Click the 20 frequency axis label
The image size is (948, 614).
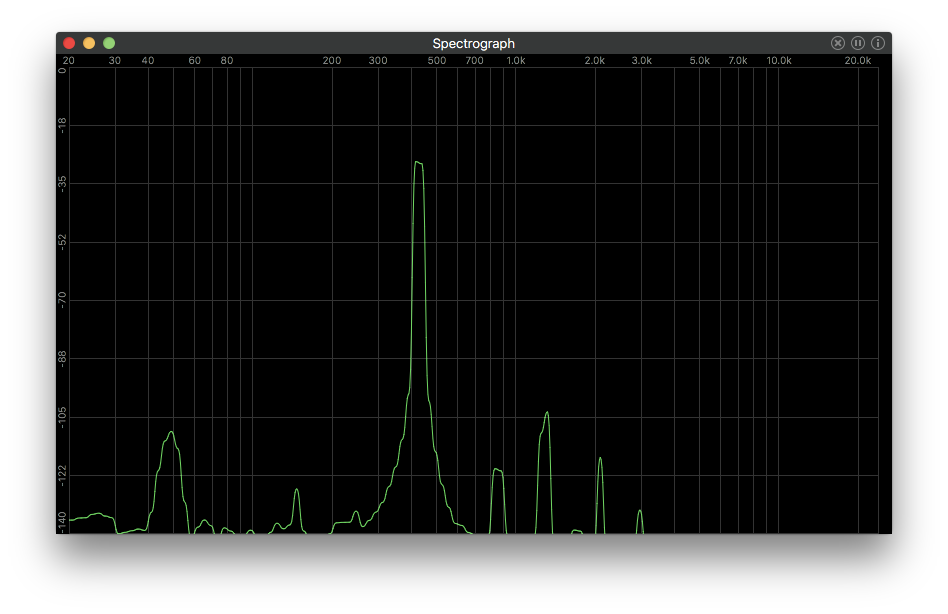(x=69, y=60)
